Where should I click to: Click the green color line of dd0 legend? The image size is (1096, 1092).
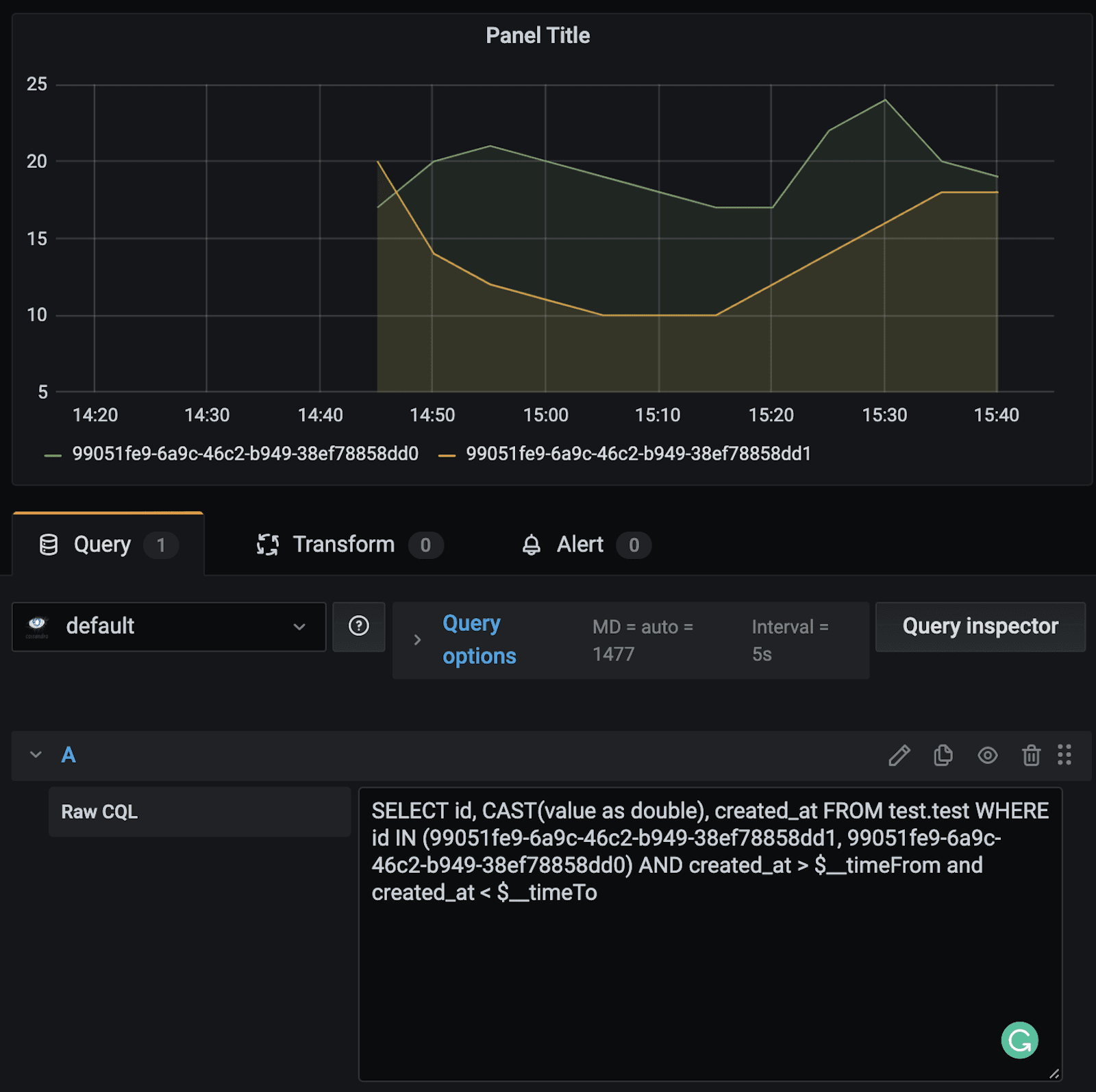[53, 455]
